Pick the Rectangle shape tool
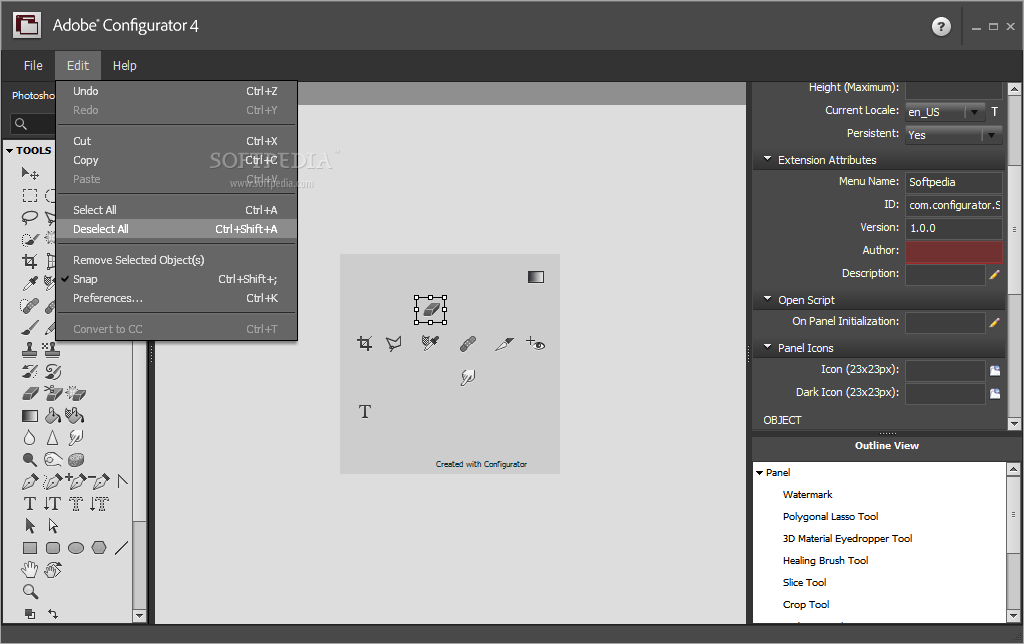The height and width of the screenshot is (644, 1024). 30,548
